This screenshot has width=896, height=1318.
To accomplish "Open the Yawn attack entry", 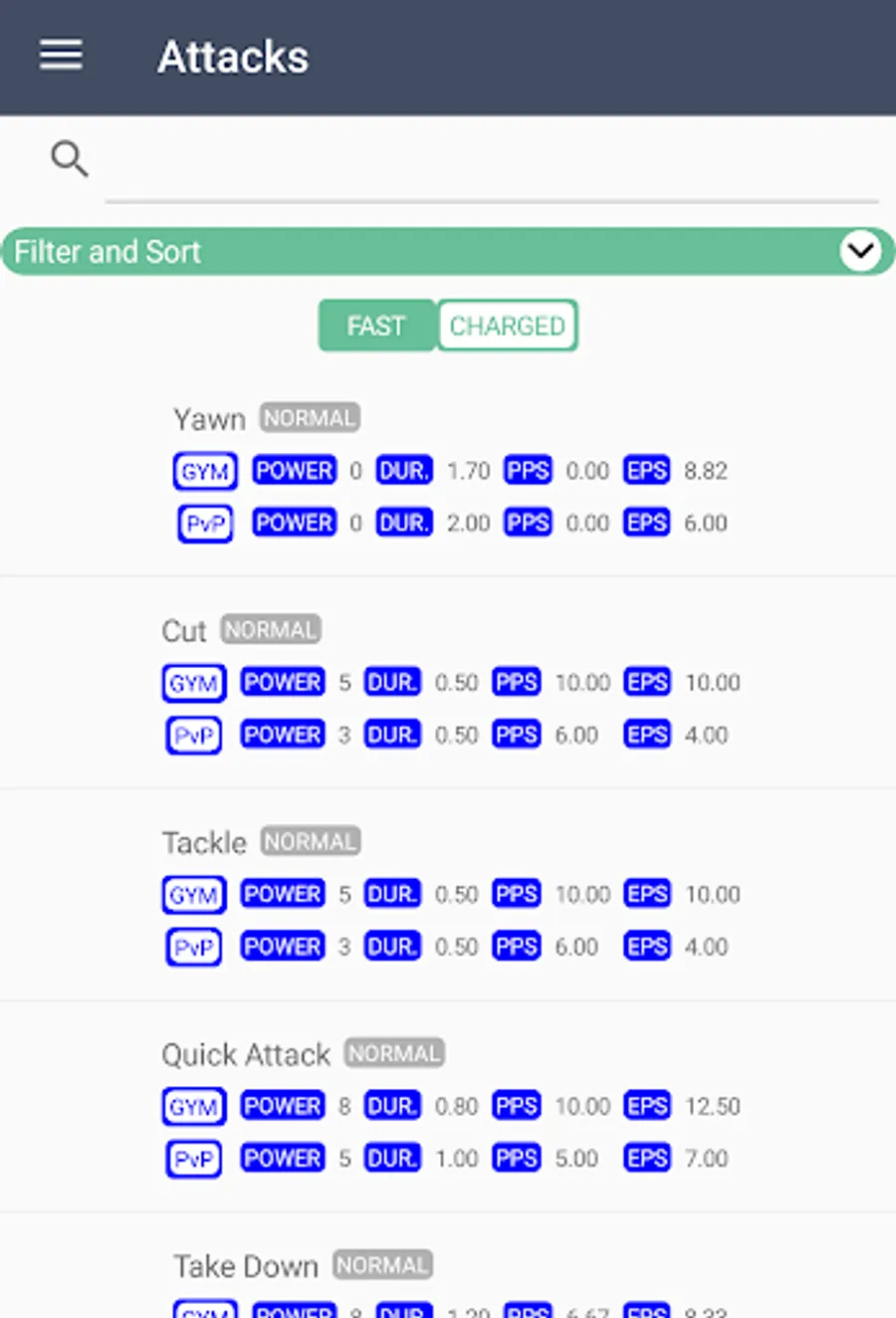I will (209, 419).
